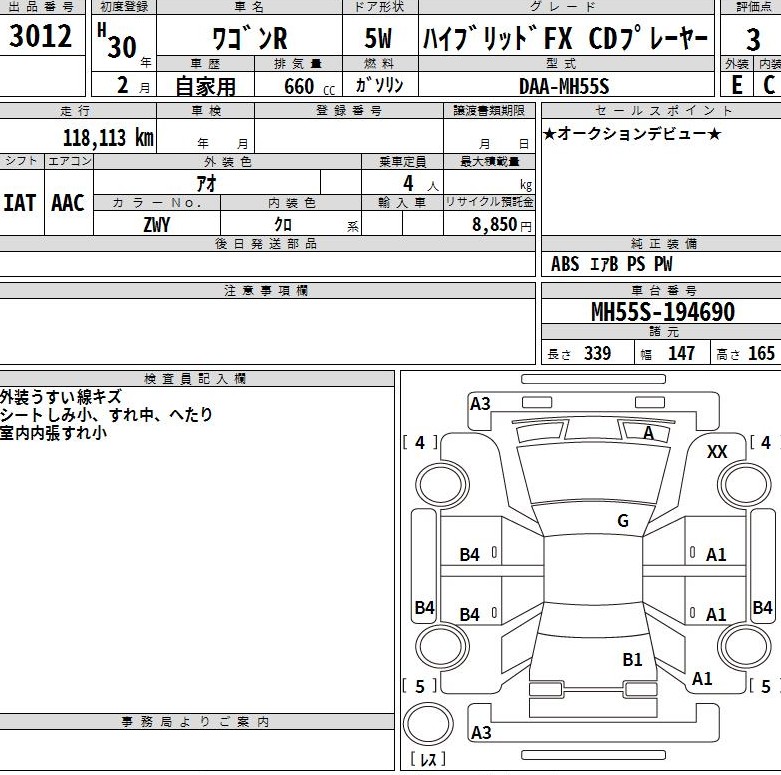
Task: Select the A1 mark on the rear right quarter
Action: click(702, 678)
